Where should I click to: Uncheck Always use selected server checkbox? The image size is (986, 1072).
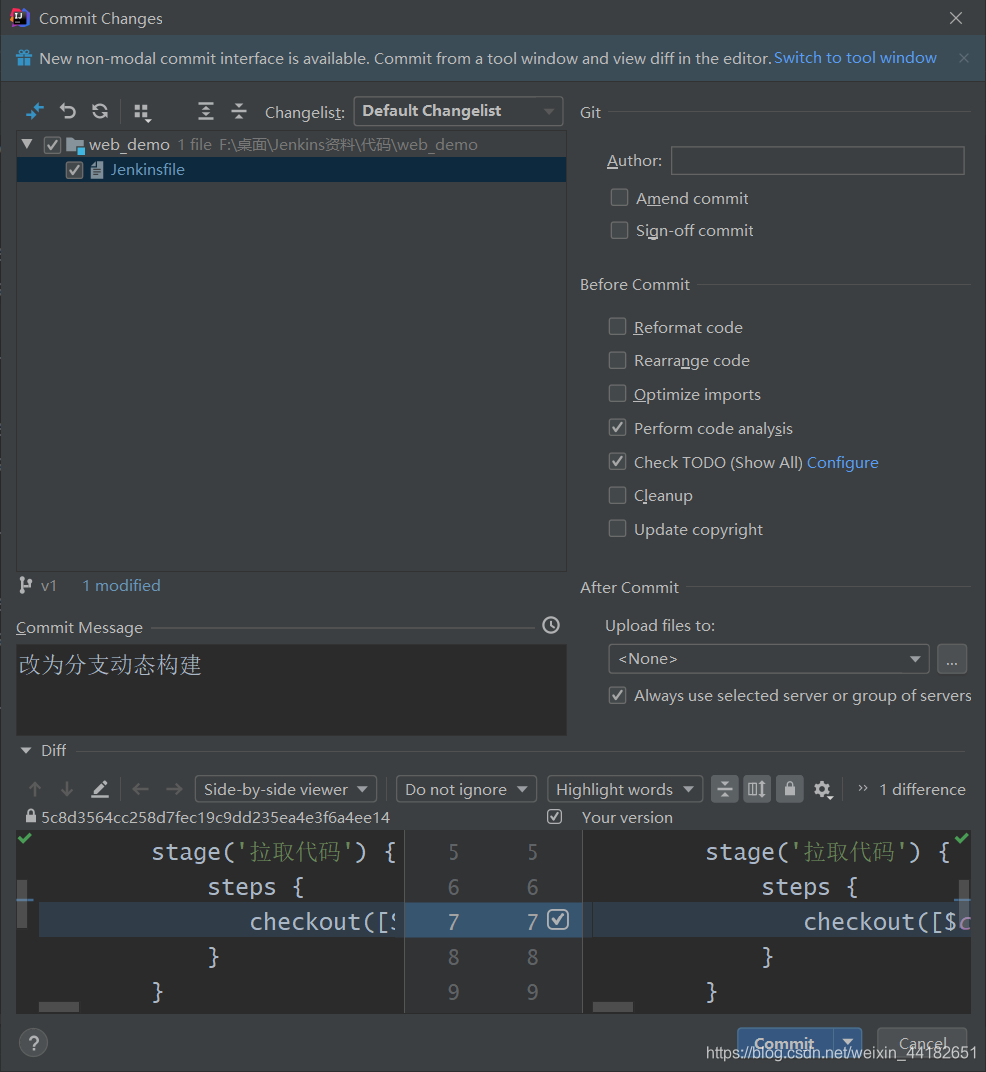(617, 695)
